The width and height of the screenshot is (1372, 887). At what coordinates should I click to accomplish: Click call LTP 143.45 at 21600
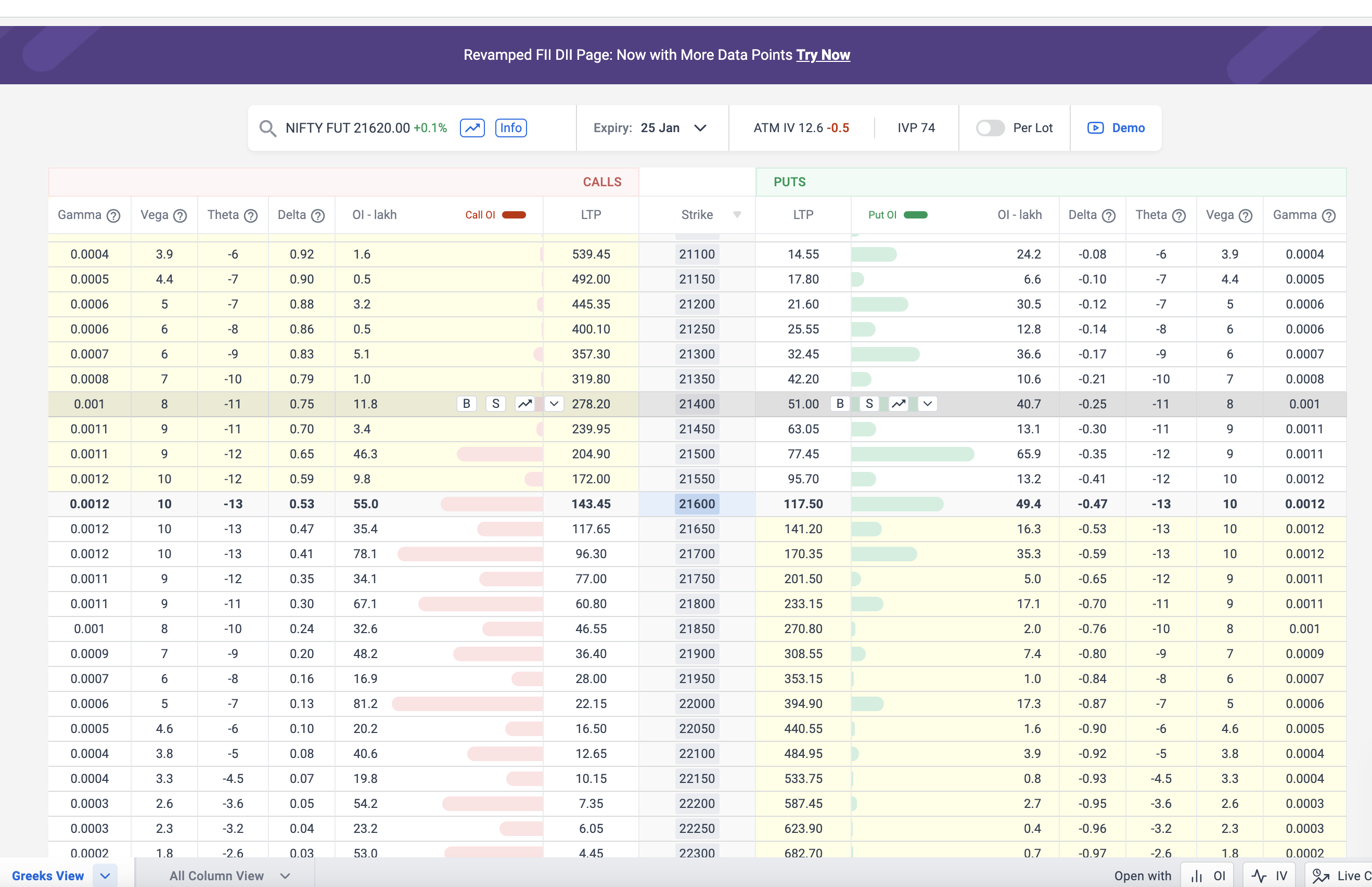click(591, 504)
